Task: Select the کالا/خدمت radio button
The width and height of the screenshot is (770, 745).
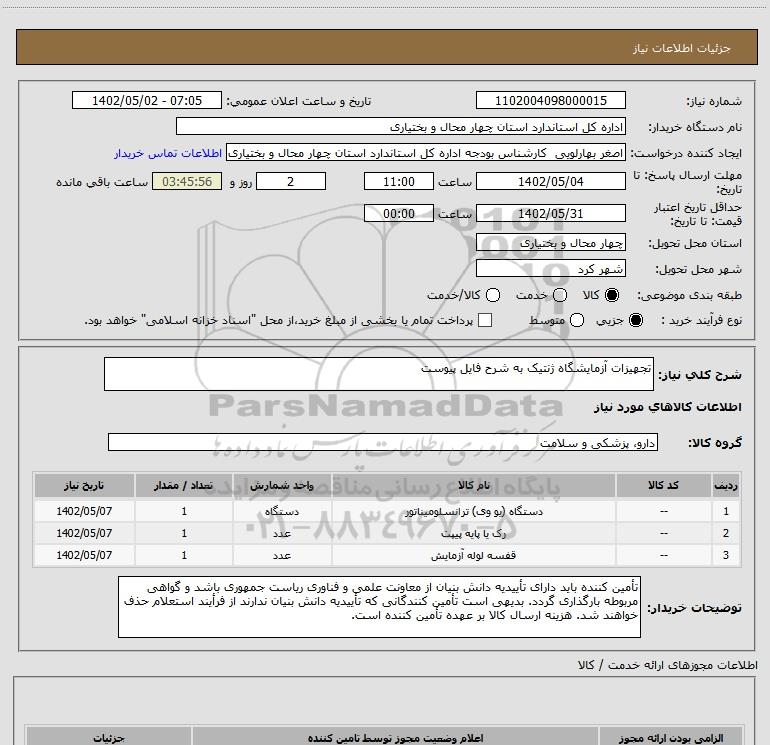Action: (x=493, y=295)
